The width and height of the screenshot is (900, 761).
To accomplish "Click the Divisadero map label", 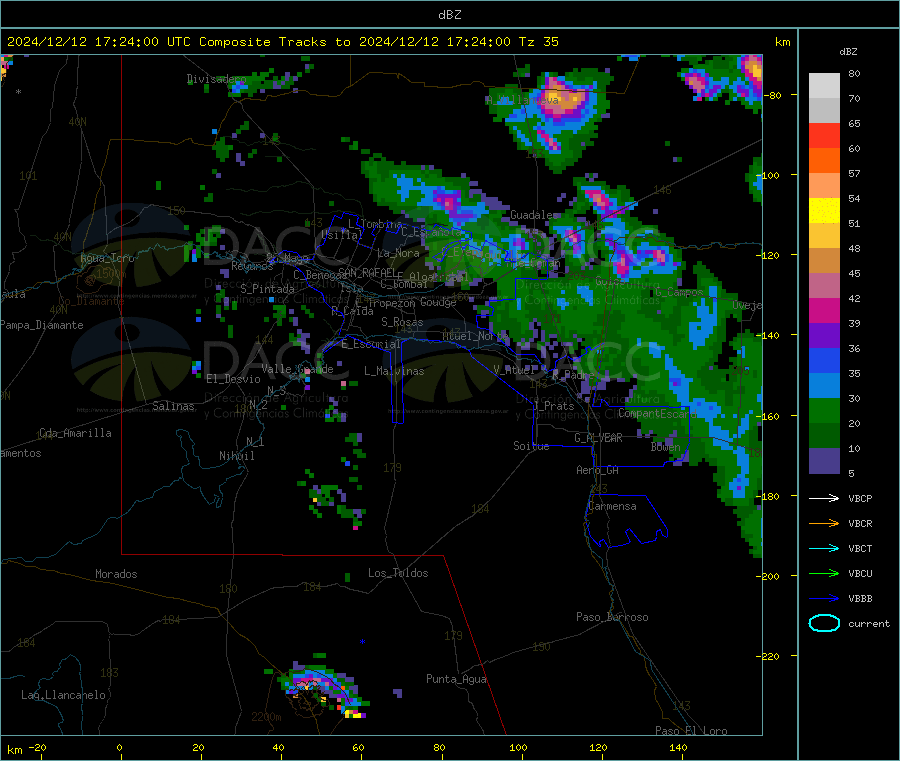I will pos(216,79).
